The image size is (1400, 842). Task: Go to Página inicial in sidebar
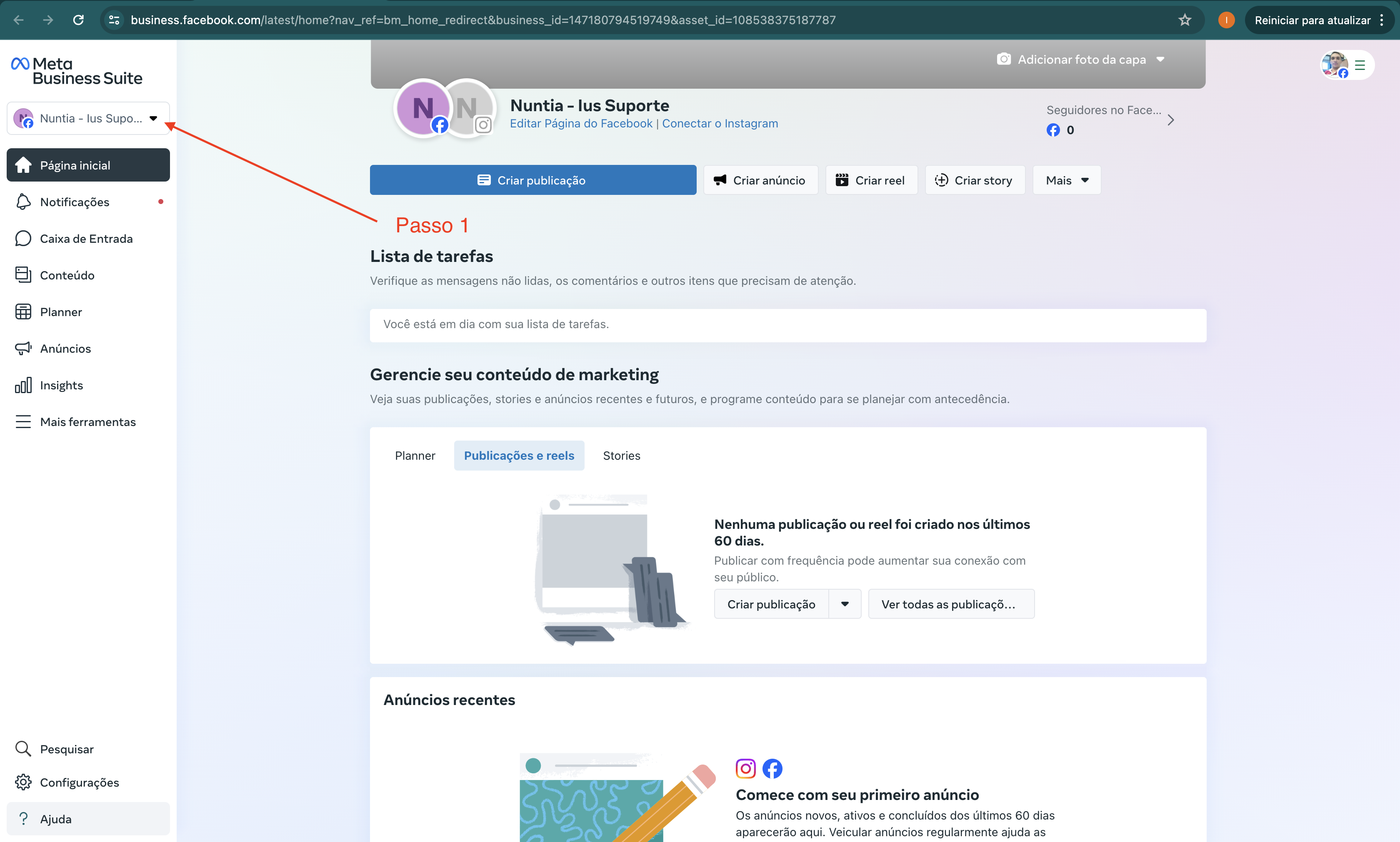(88, 165)
